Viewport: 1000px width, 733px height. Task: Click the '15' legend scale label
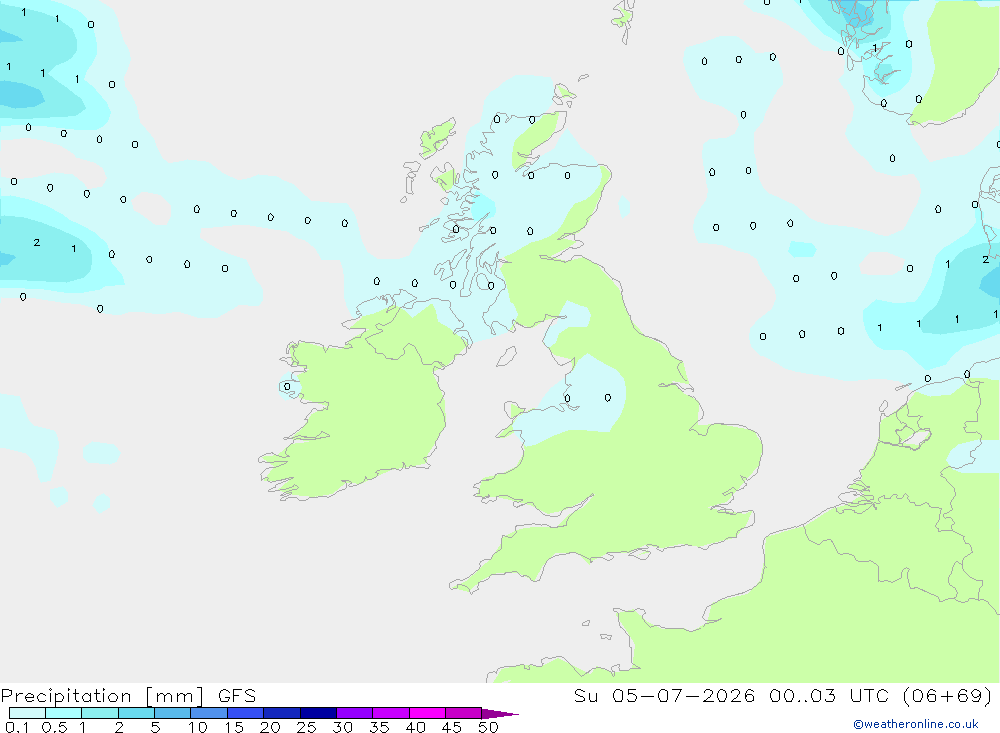tap(234, 727)
